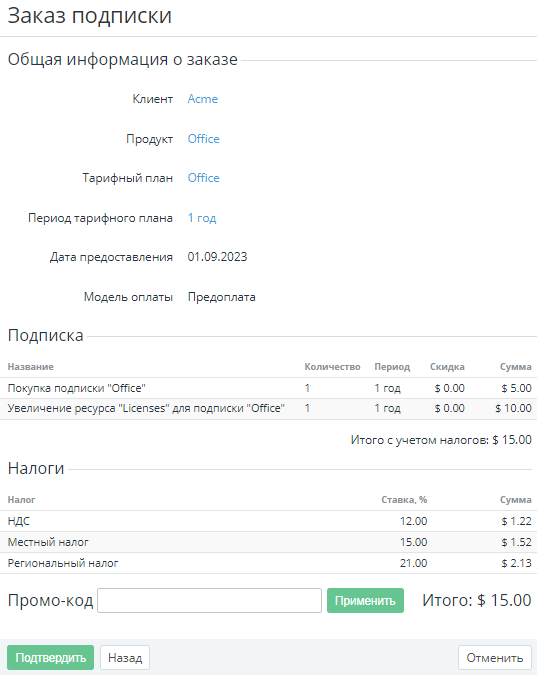Select the Увеличение ресурса "Licenses" row
The height and width of the screenshot is (679, 537).
(x=268, y=408)
